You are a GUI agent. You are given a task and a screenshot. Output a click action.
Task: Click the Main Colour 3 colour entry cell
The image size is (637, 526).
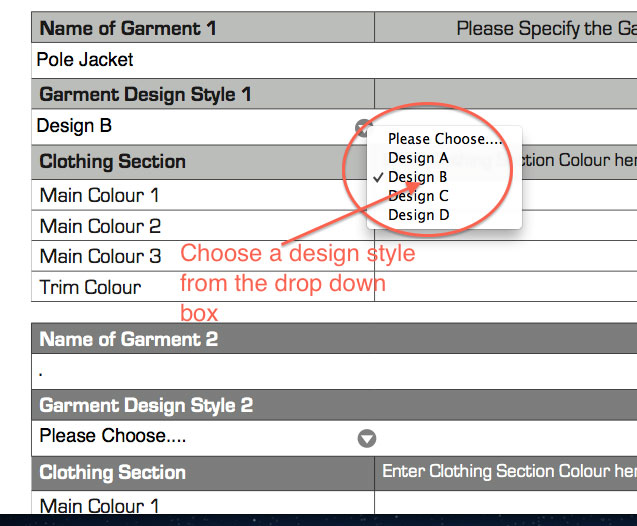tap(506, 256)
